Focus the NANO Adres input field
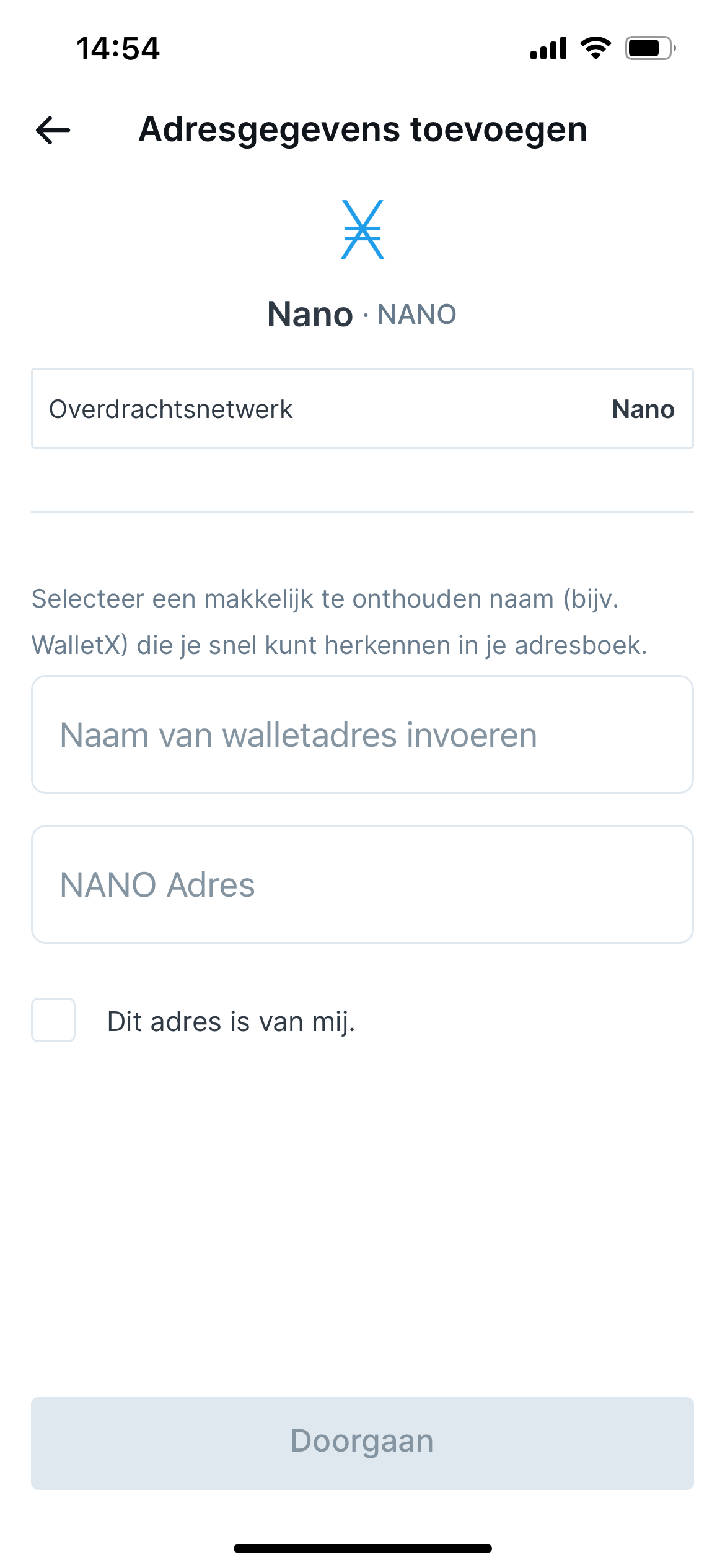Image resolution: width=725 pixels, height=1568 pixels. pos(362,884)
